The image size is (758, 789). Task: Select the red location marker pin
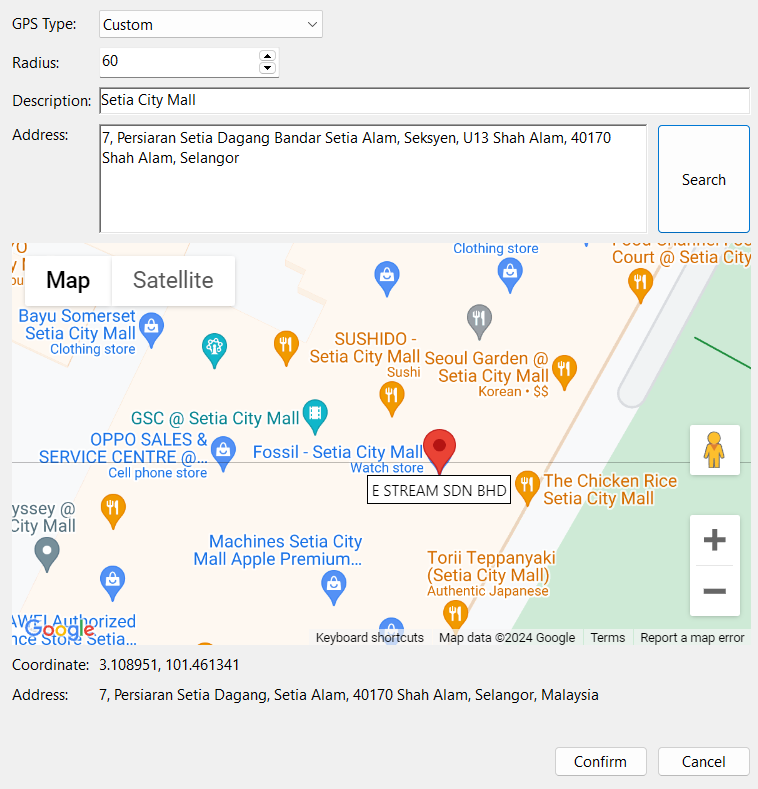439,450
